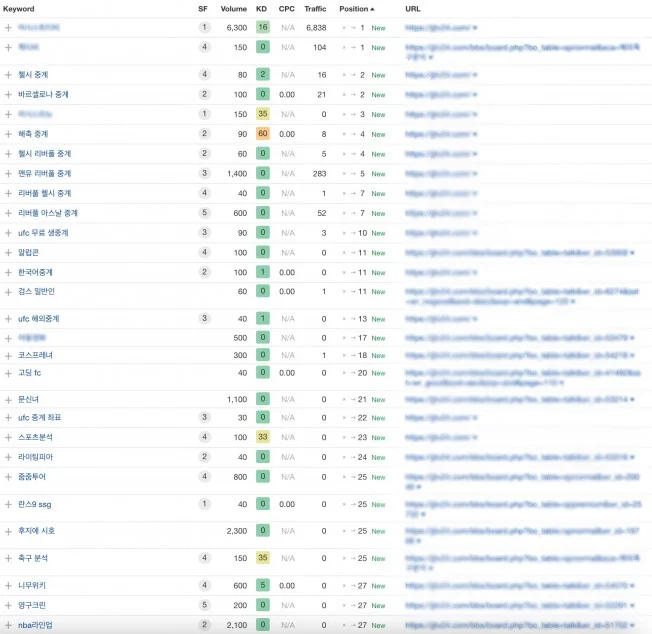Viewport: 652px width, 634px height.
Task: Sort by Position column header
Action: coord(356,9)
